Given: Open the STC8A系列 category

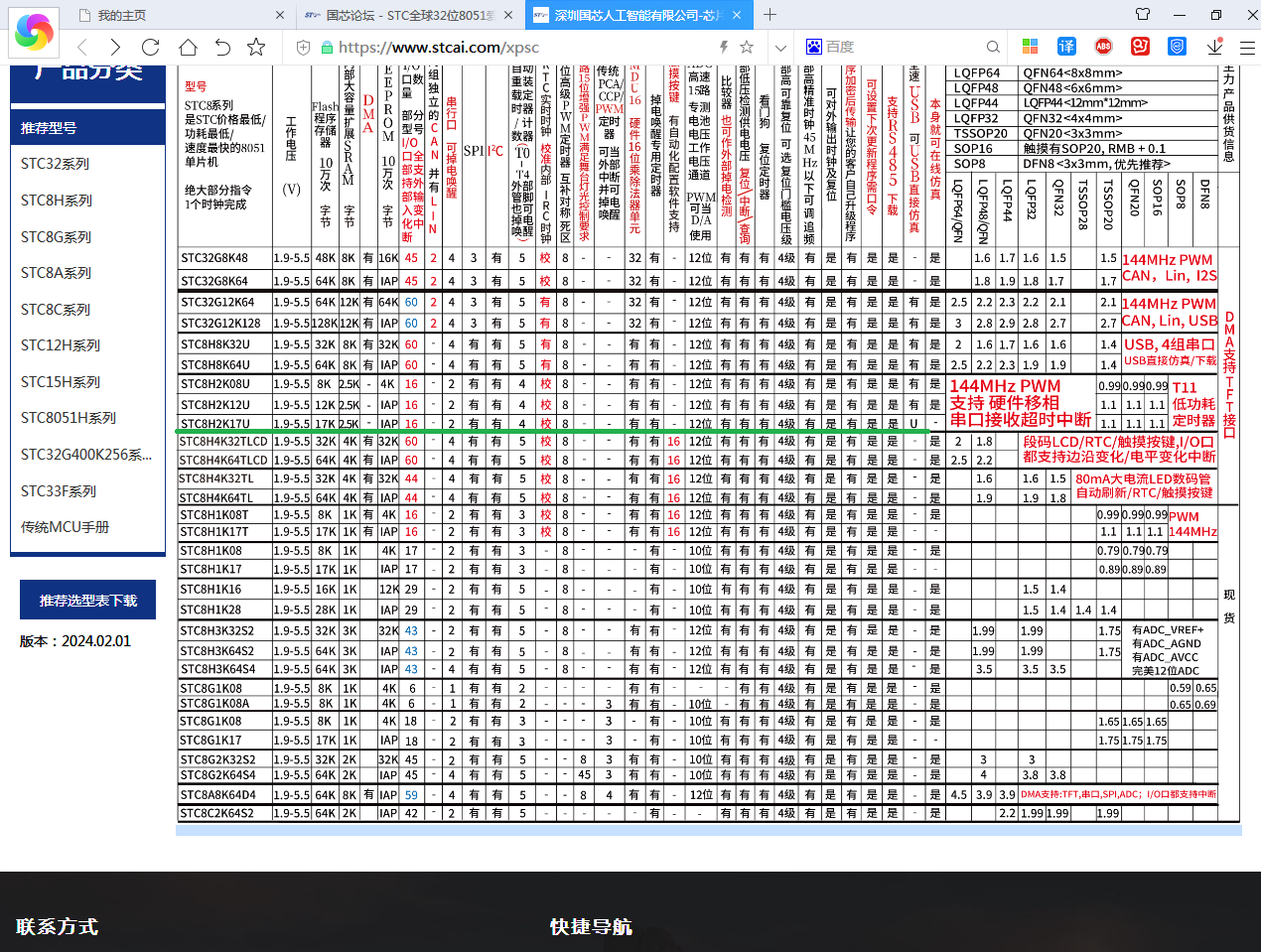Looking at the screenshot, I should click(57, 273).
